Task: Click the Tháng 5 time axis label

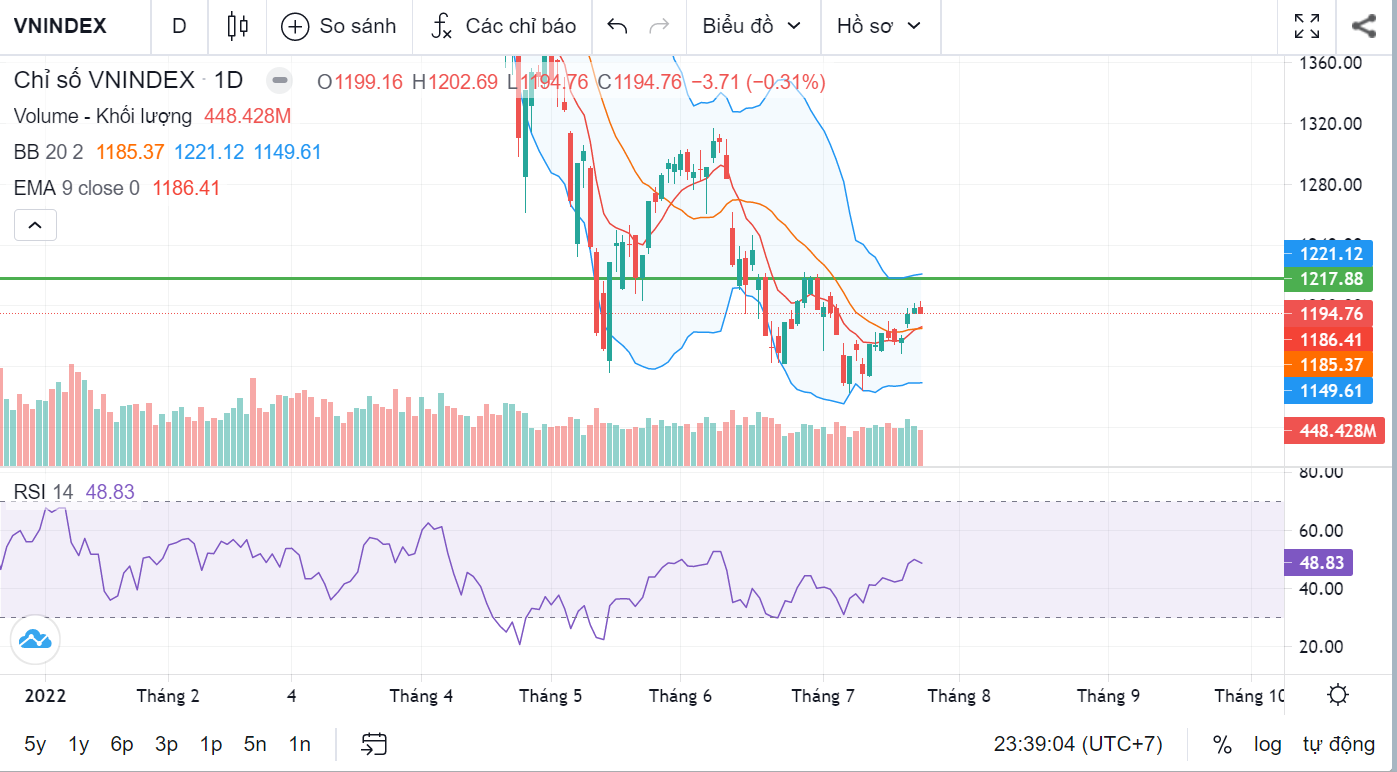Action: point(550,695)
